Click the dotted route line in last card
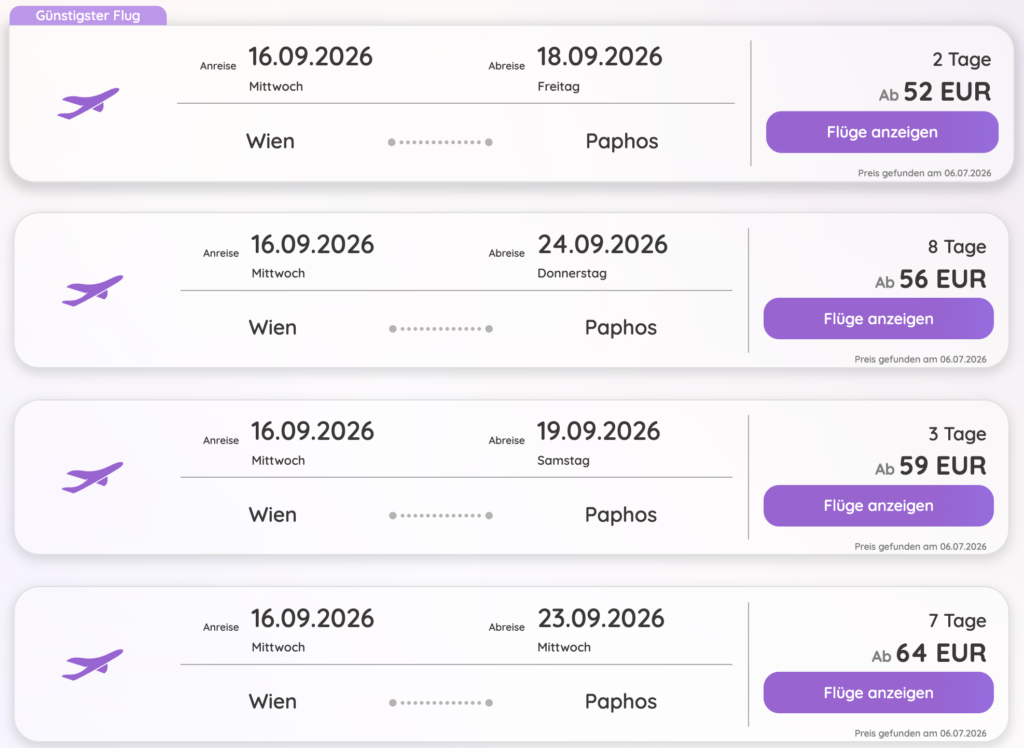Screen dimensions: 1024x748 441,703
